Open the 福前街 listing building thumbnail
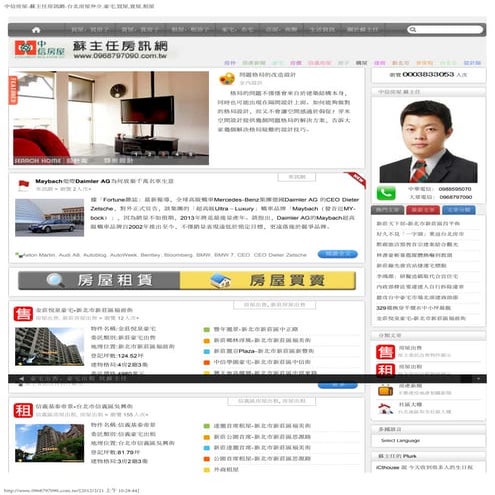This screenshot has height=495, width=495. pyautogui.click(x=49, y=346)
